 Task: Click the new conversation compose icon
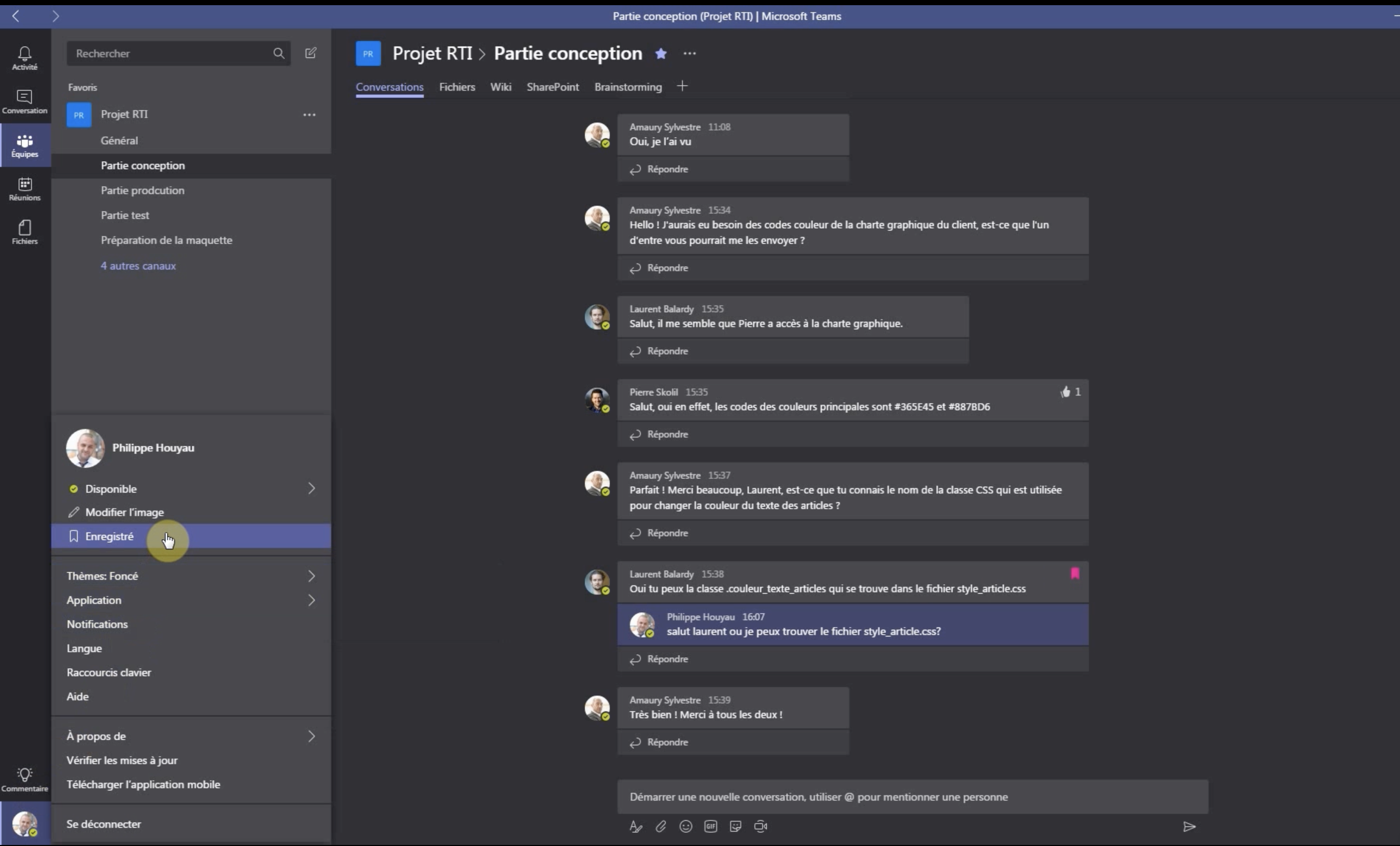310,52
